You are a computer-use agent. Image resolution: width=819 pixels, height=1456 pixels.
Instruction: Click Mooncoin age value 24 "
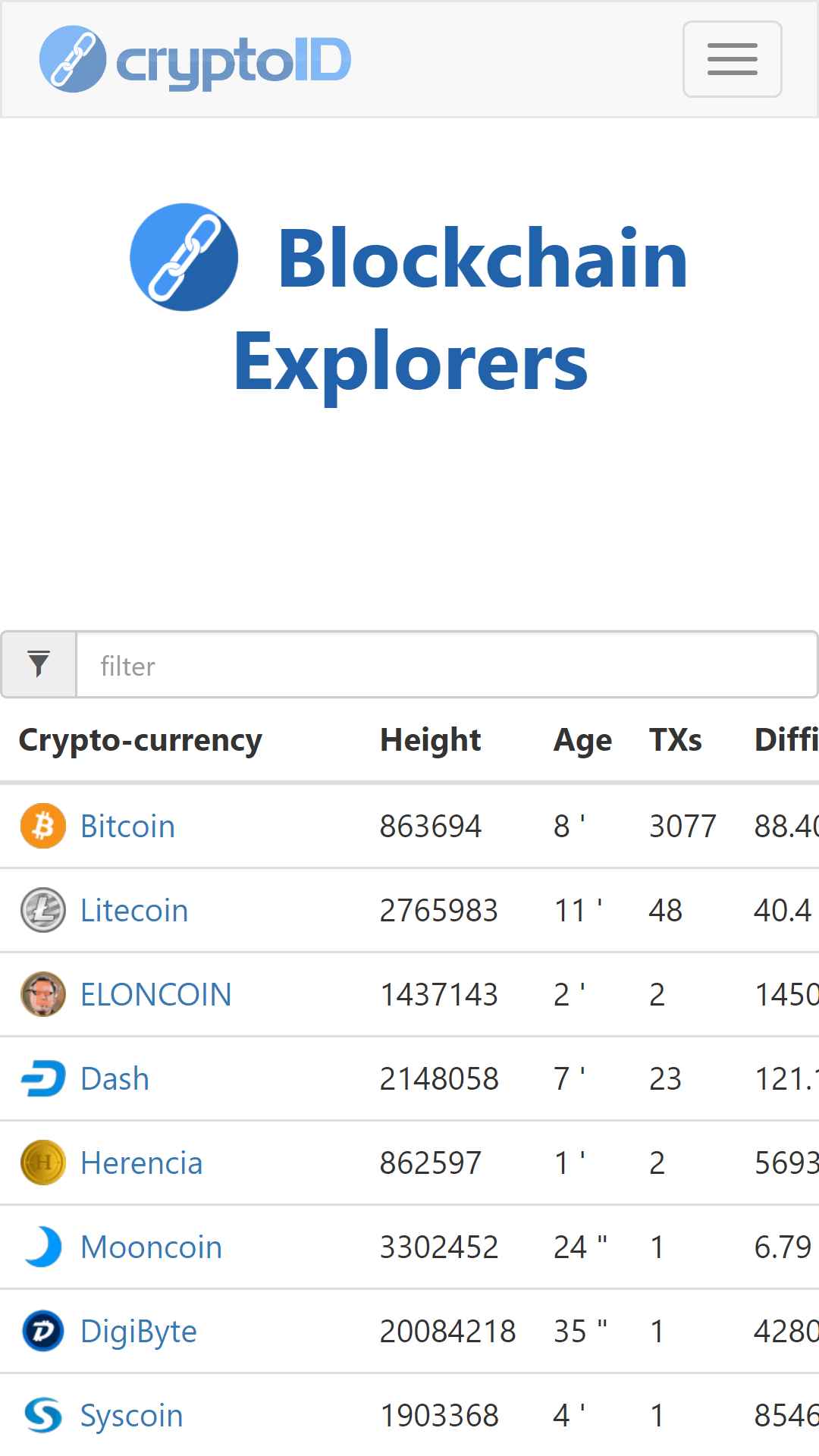[x=580, y=1247]
